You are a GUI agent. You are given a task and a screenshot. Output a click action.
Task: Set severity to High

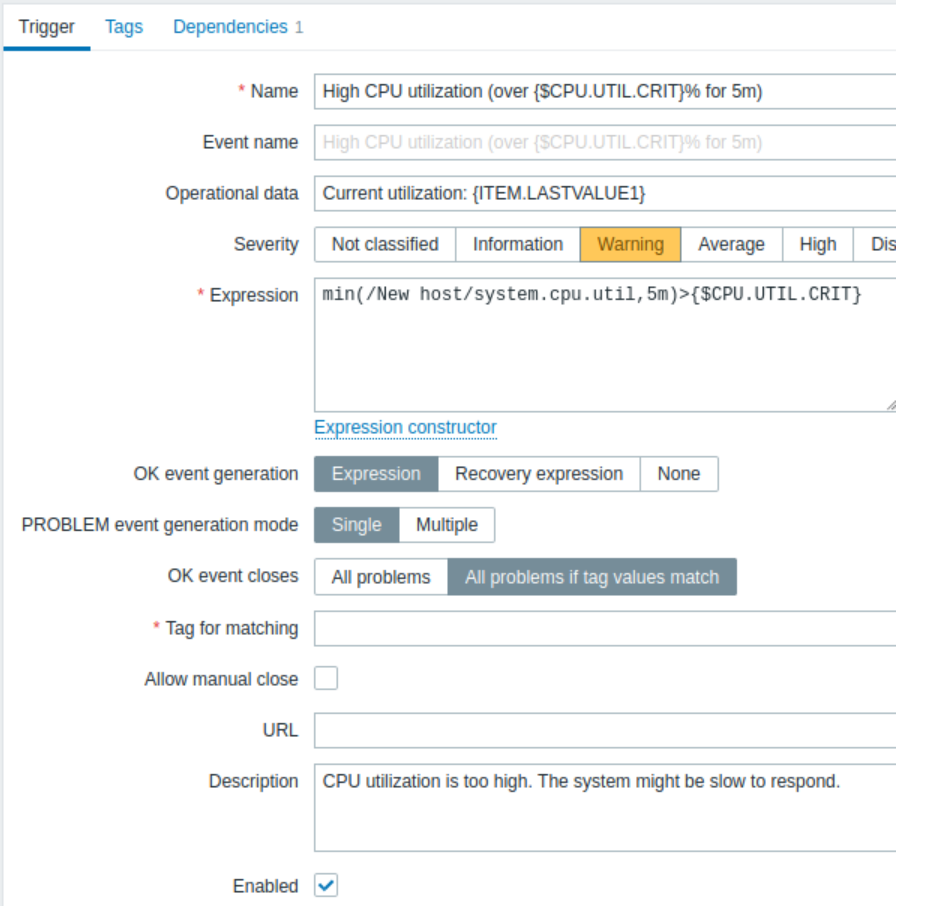pos(817,244)
